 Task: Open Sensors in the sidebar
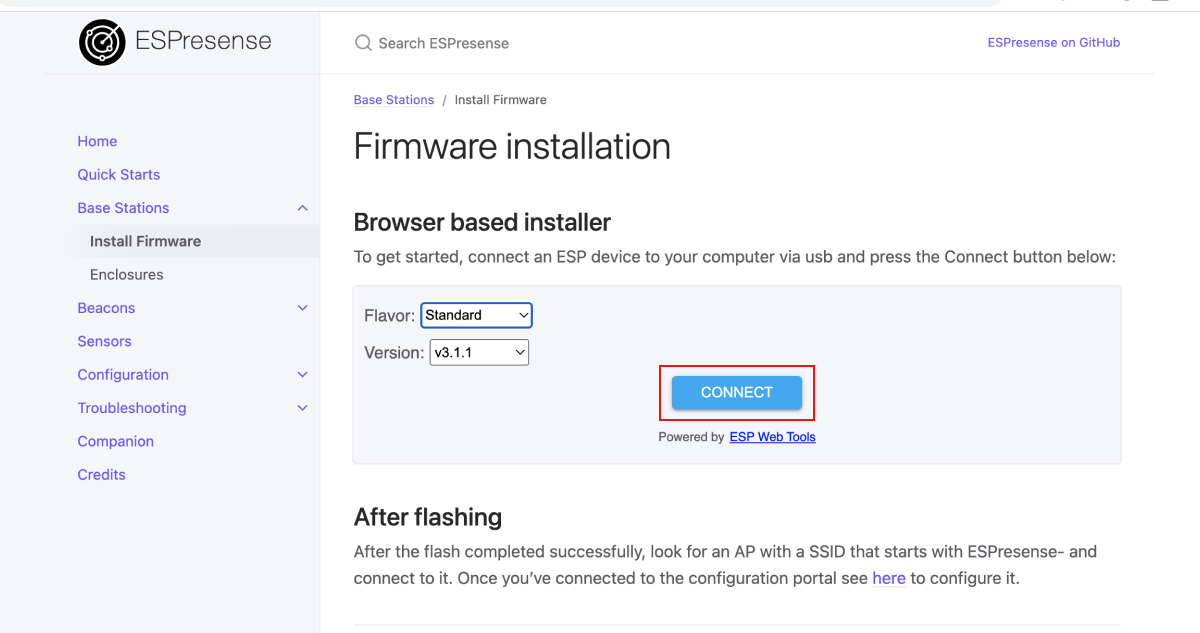[x=104, y=341]
